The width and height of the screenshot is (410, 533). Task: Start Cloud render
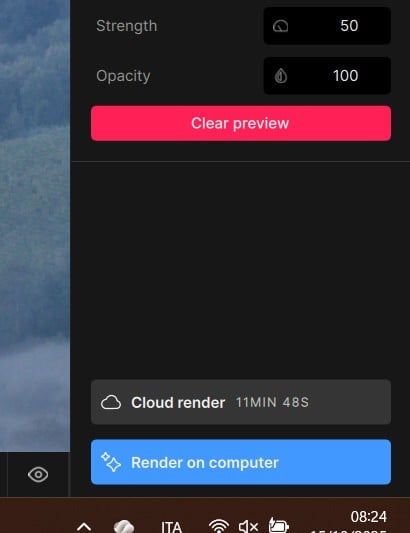click(241, 402)
